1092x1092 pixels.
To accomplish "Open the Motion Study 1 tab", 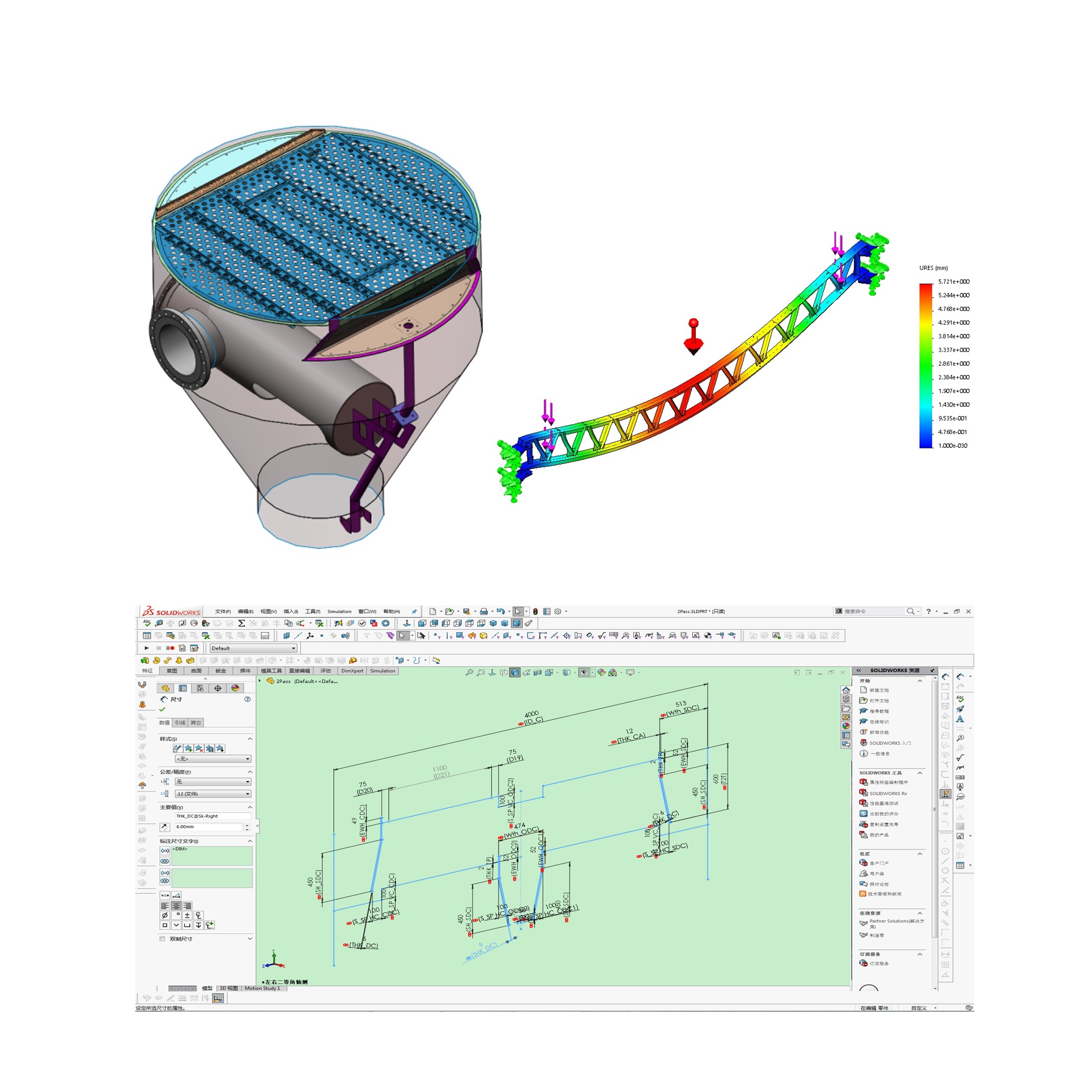I will coord(262,989).
